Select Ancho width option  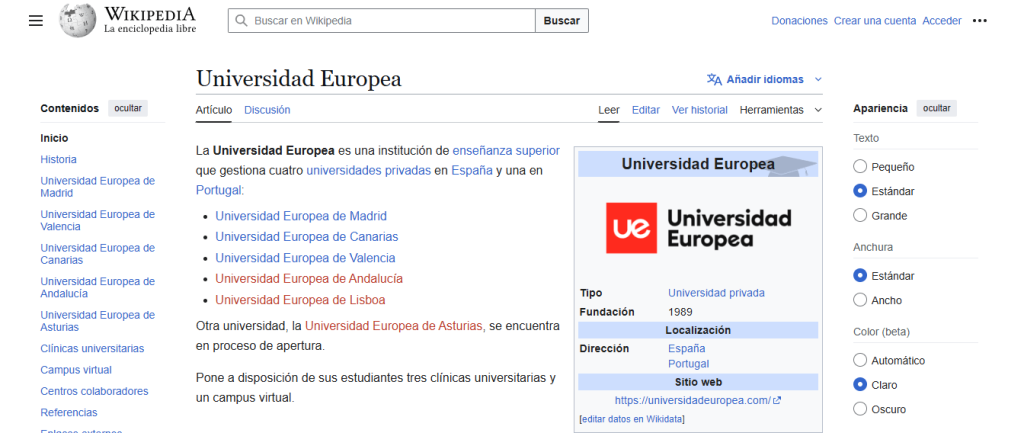[x=860, y=300]
